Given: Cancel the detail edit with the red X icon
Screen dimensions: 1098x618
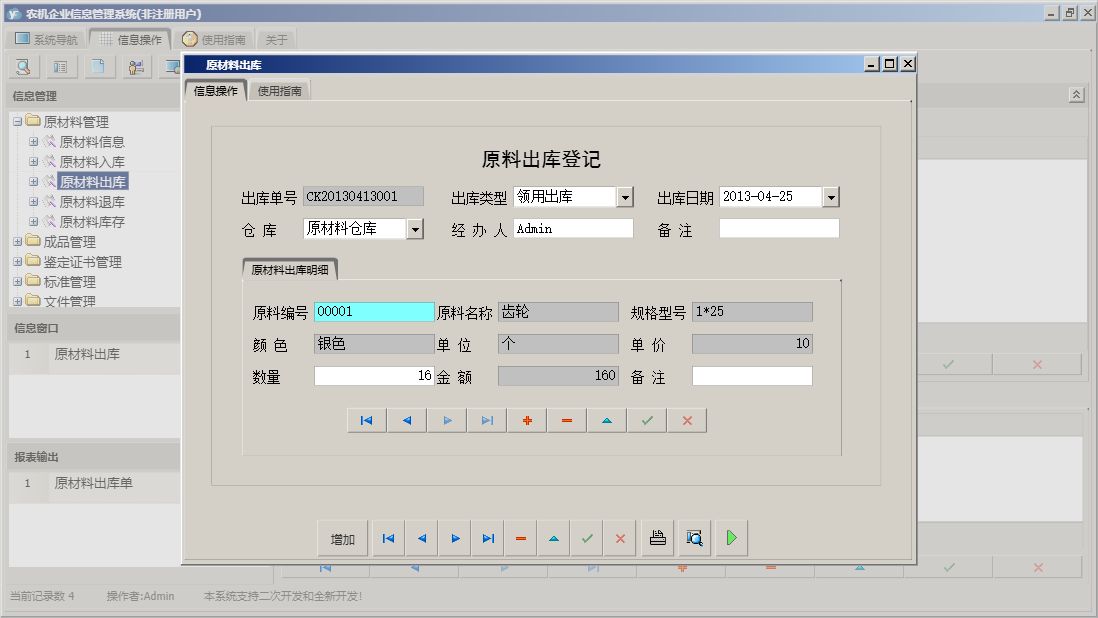Looking at the screenshot, I should [686, 420].
